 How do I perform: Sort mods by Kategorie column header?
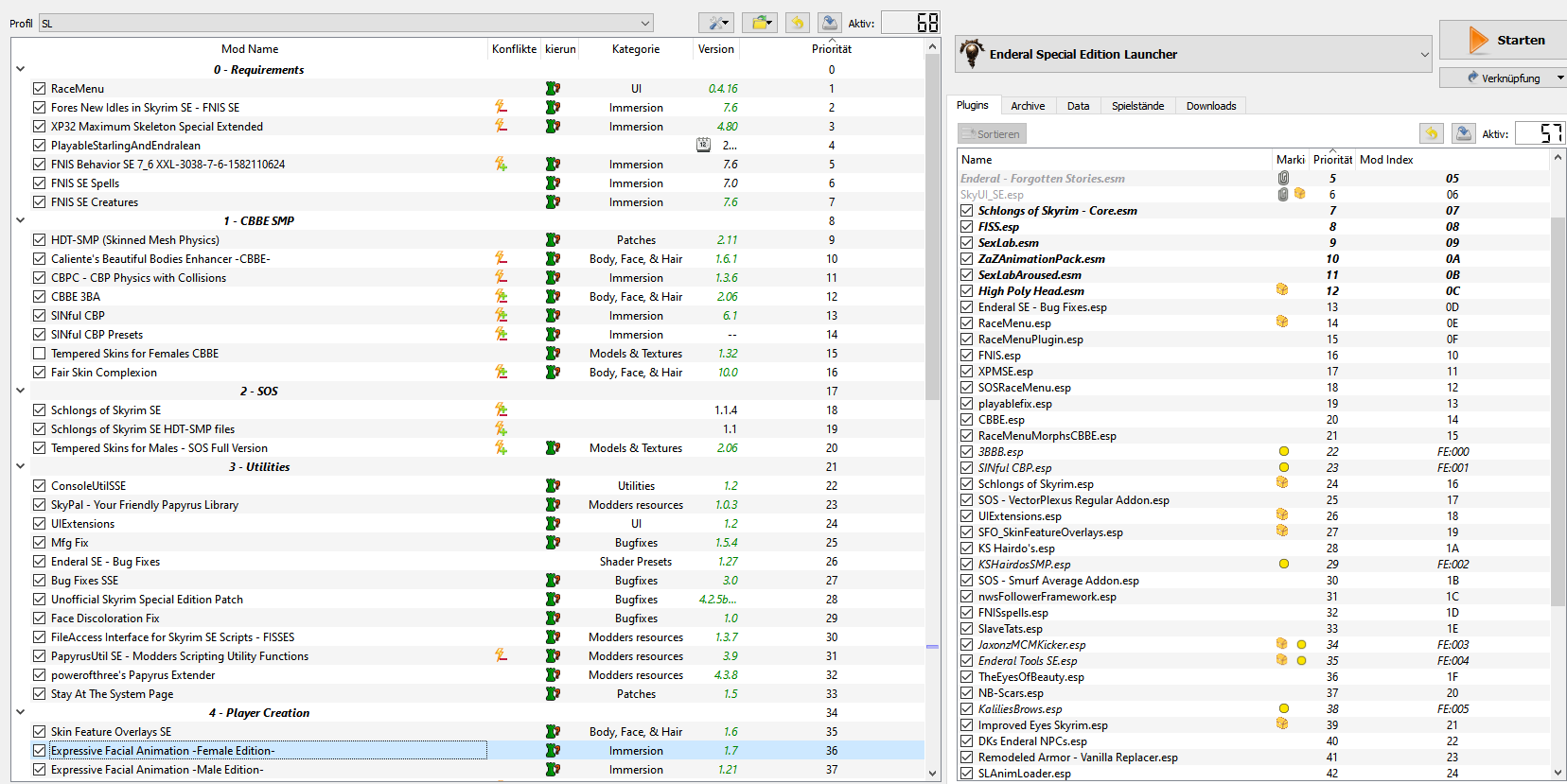[x=636, y=49]
